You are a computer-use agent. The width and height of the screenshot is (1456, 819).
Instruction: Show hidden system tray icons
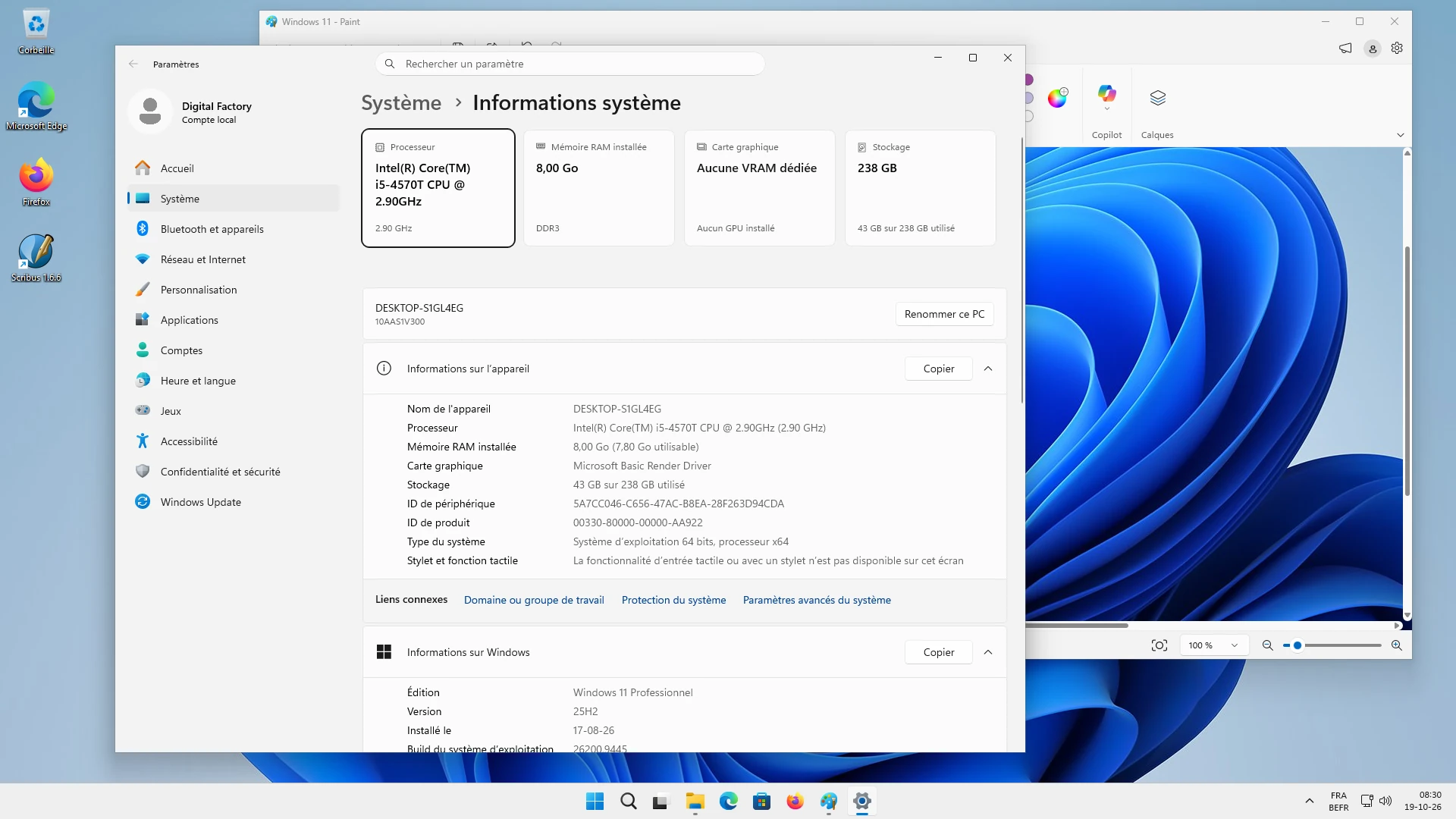(x=1310, y=801)
